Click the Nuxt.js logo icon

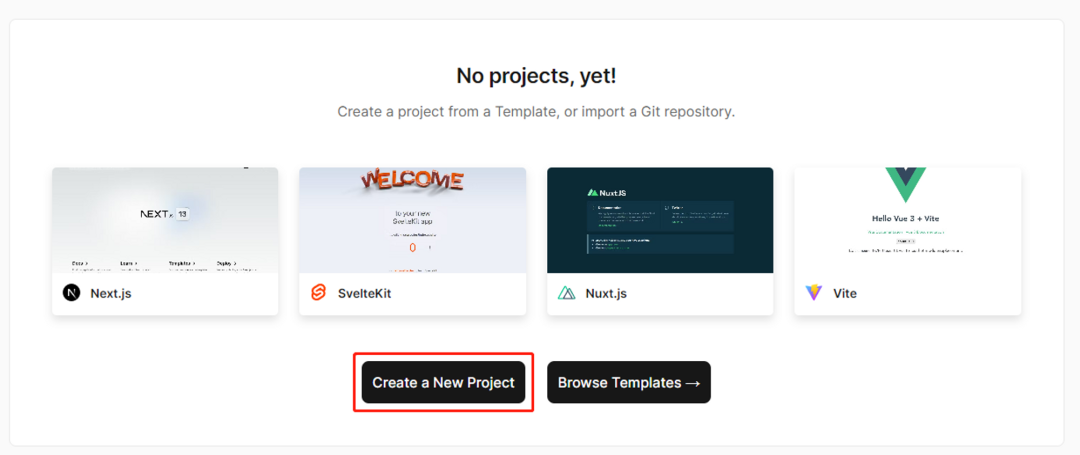(566, 293)
